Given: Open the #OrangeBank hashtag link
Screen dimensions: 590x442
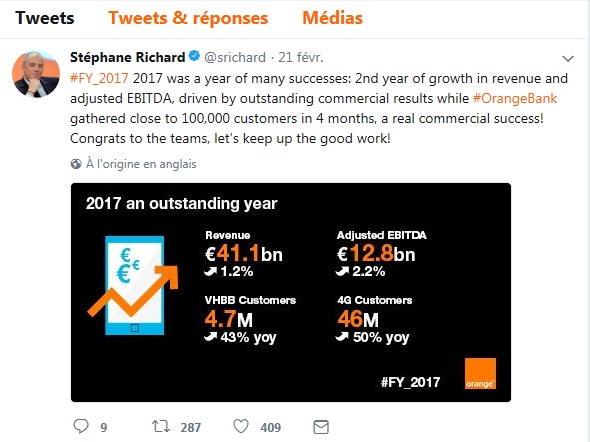Looking at the screenshot, I should pos(515,98).
